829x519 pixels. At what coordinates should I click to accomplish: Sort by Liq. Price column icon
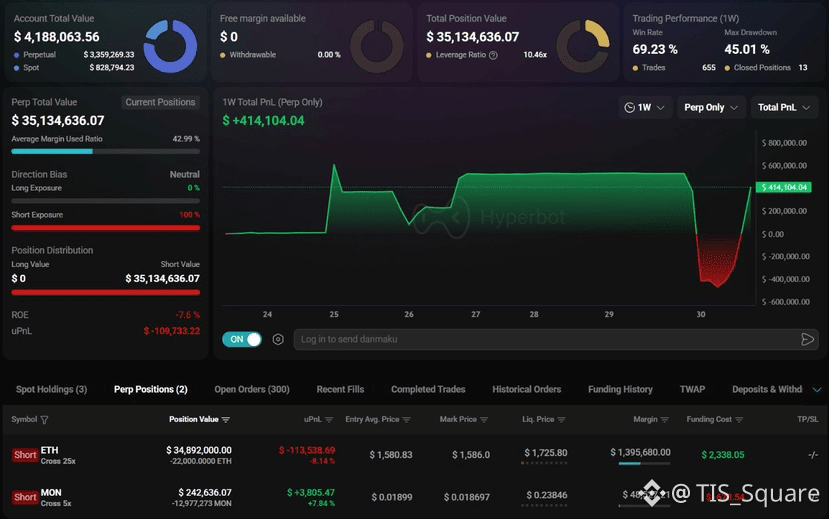pyautogui.click(x=561, y=420)
